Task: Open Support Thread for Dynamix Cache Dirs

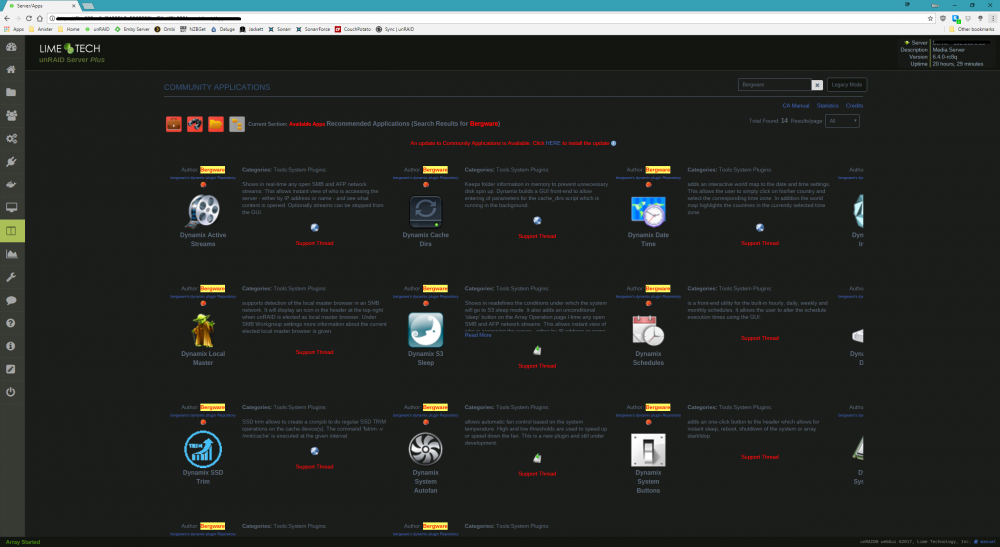Action: click(537, 236)
